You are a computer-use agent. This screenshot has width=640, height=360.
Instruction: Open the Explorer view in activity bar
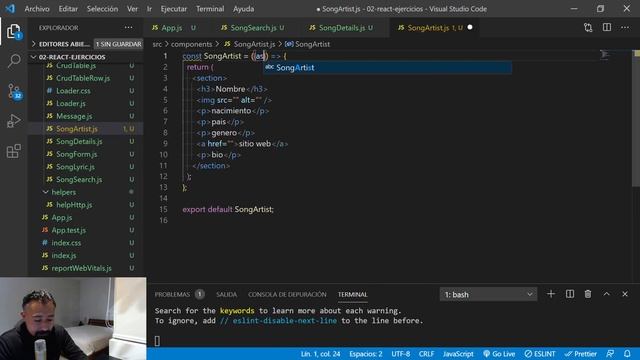coord(13,31)
